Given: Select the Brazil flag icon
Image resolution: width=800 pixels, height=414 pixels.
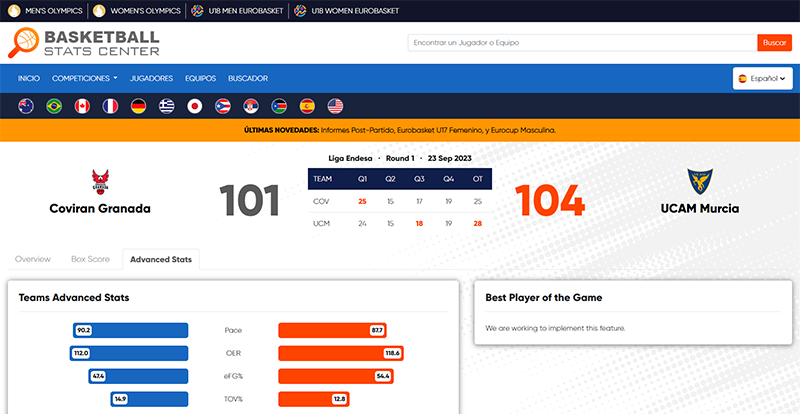Looking at the screenshot, I should [54, 106].
